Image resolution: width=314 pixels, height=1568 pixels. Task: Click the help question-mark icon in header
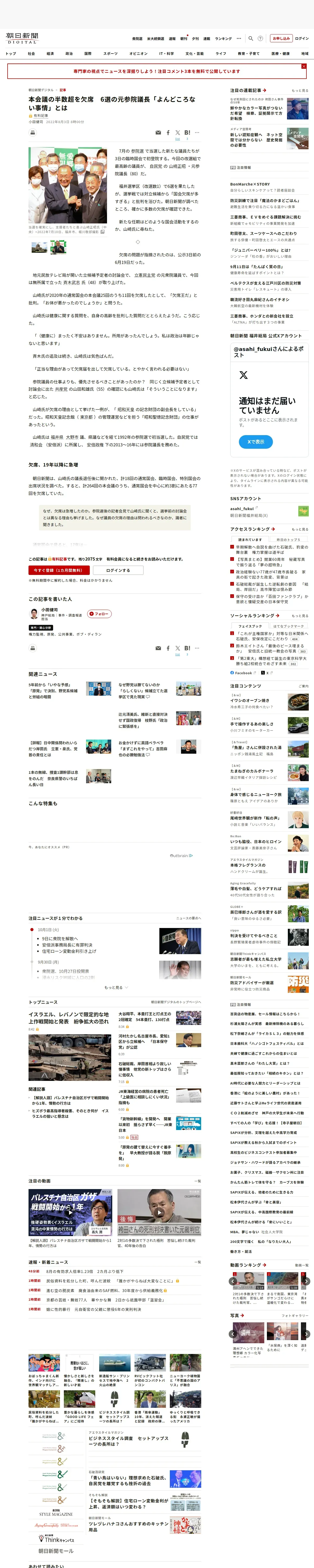click(260, 38)
